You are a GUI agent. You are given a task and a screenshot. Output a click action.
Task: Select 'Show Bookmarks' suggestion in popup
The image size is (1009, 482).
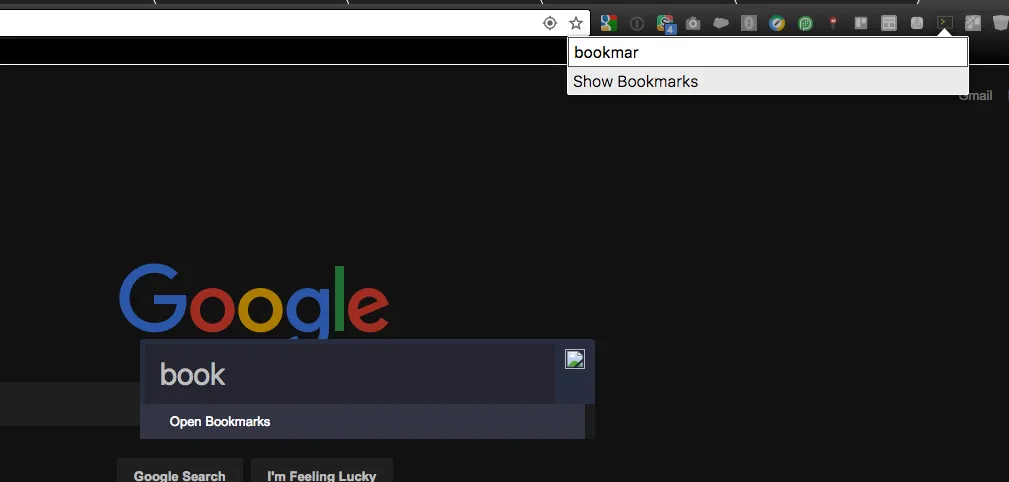pyautogui.click(x=768, y=82)
